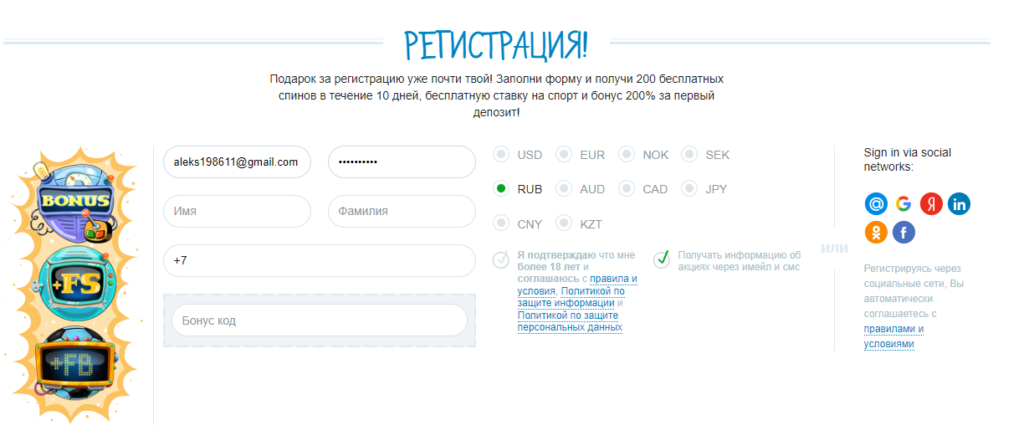Select RUB currency
Image resolution: width=1024 pixels, height=441 pixels.
[x=501, y=189]
